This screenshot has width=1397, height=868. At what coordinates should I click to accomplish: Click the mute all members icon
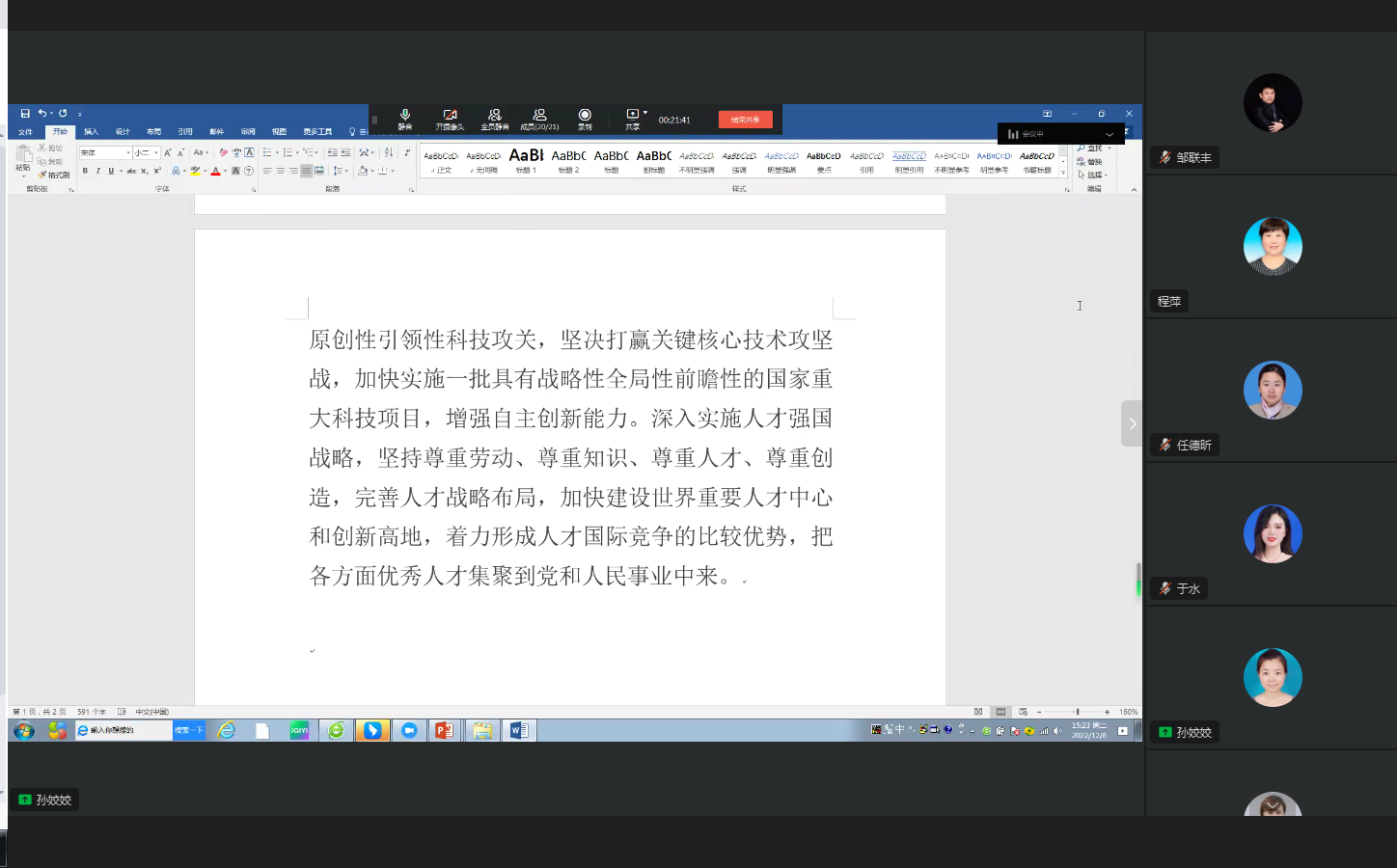click(494, 118)
